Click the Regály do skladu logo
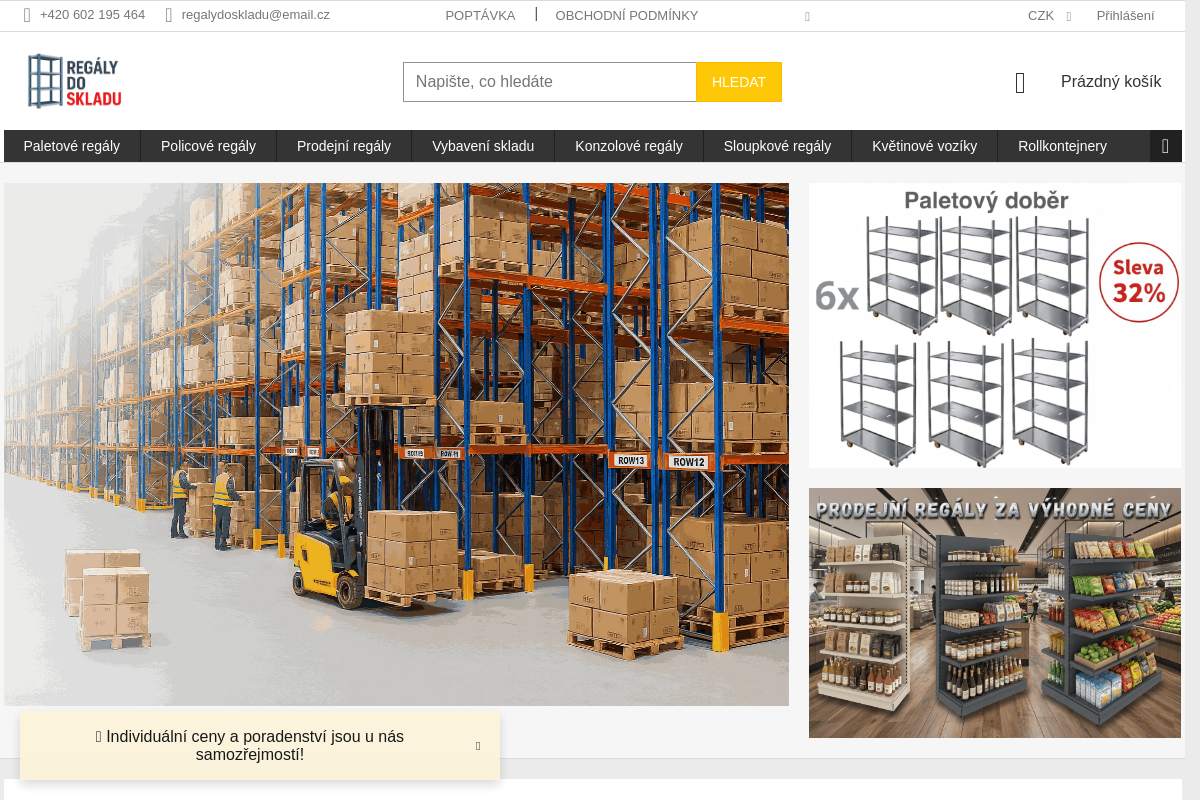Viewport: 1200px width, 800px height. point(74,81)
